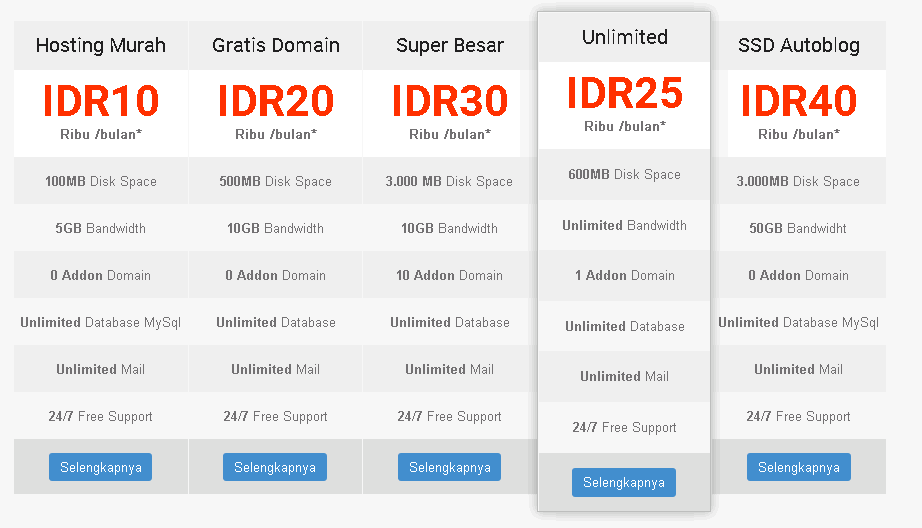Click 24/7 Free Support in Gratis Domain
This screenshot has width=922, height=528.
pyautogui.click(x=275, y=416)
